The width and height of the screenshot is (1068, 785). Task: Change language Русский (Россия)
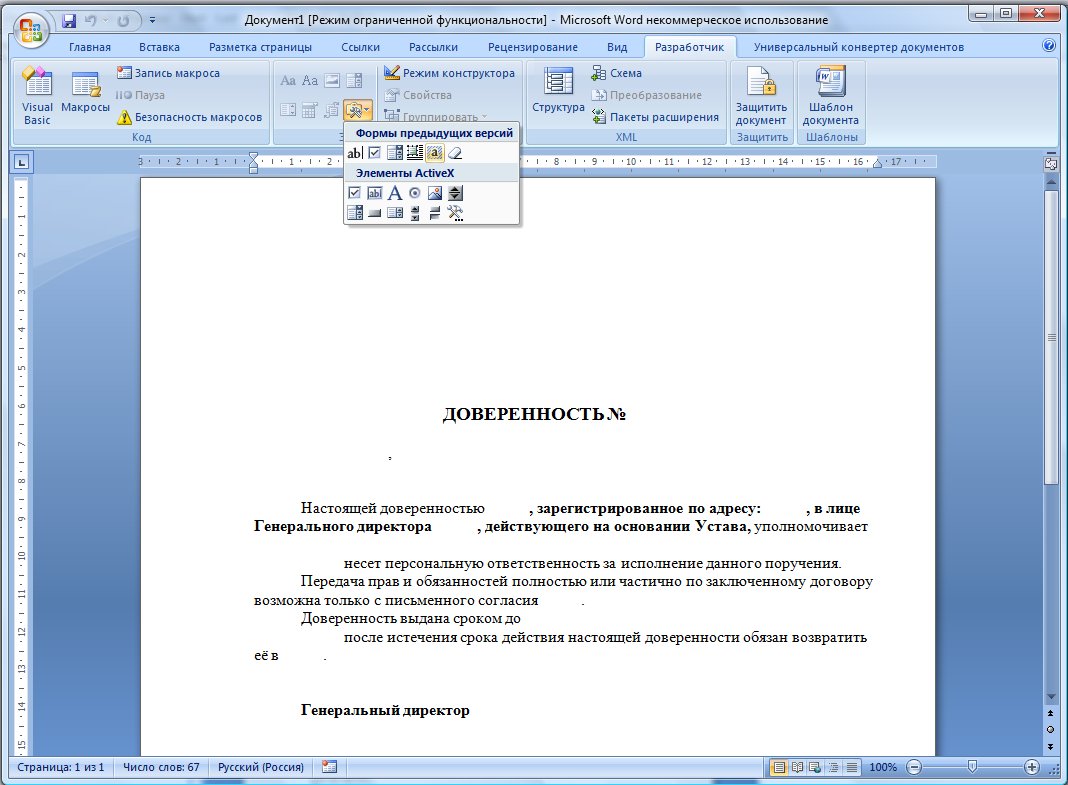click(260, 767)
